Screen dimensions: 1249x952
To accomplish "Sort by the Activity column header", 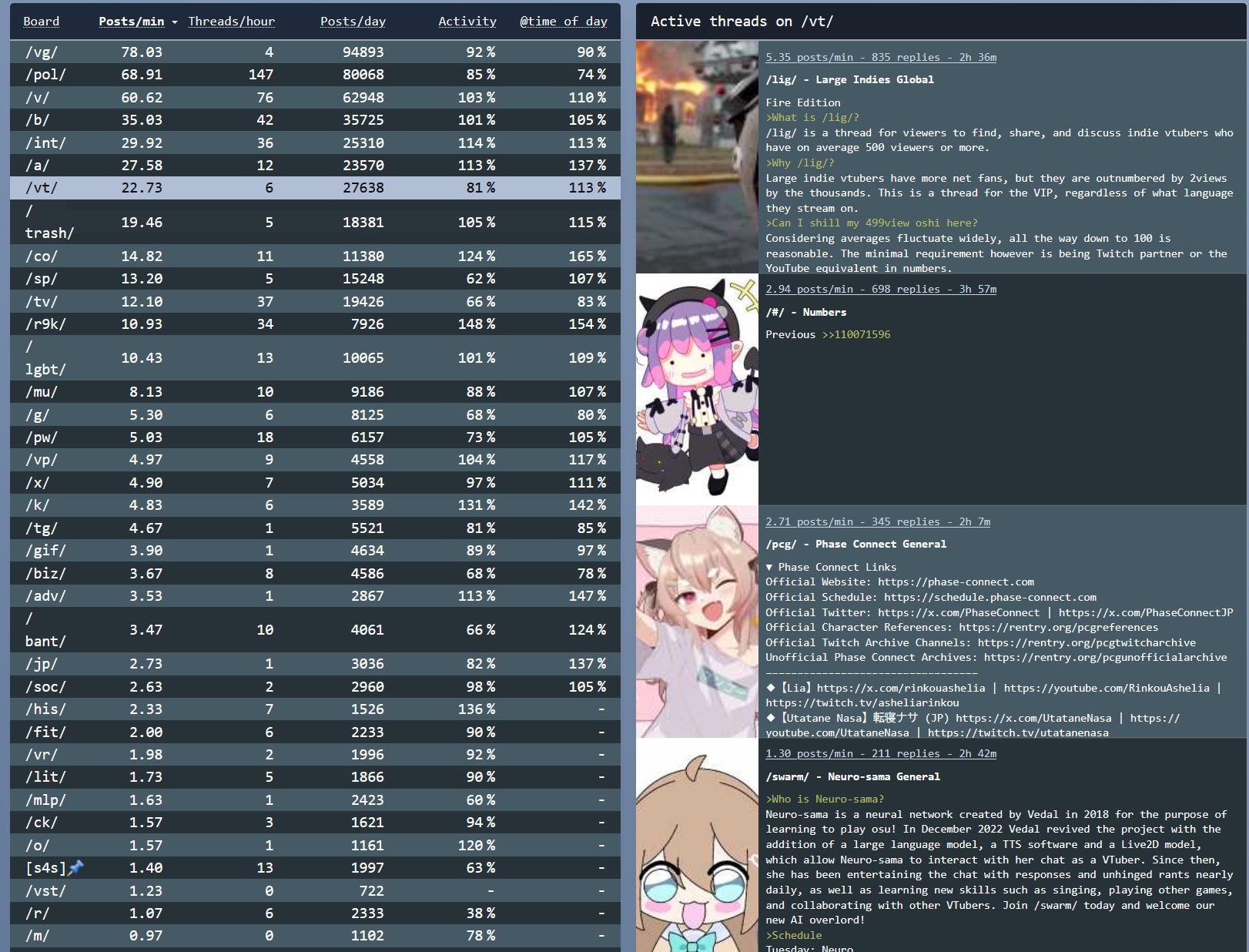I will tap(467, 22).
